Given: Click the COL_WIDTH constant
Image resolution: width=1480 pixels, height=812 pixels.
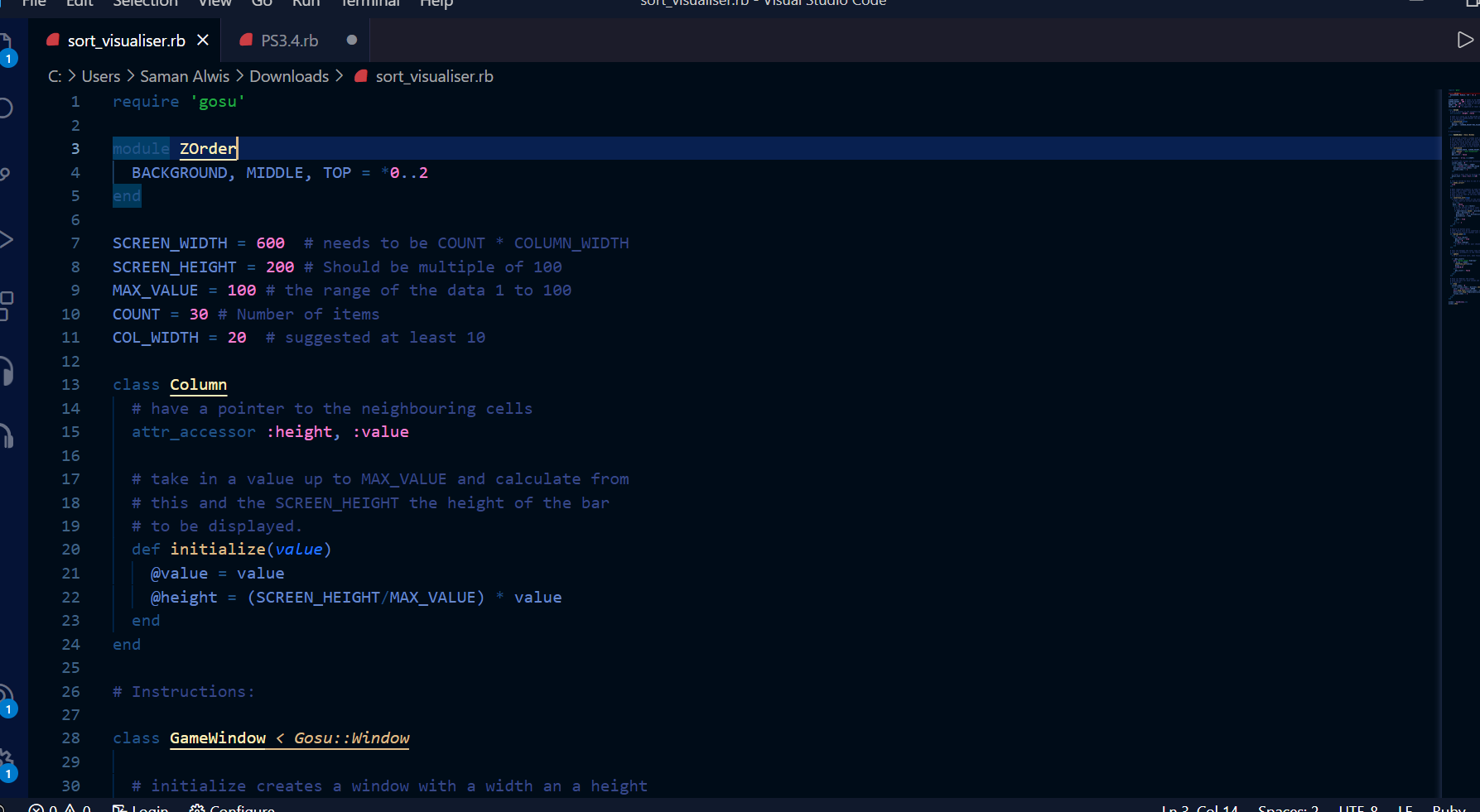Looking at the screenshot, I should click(156, 338).
